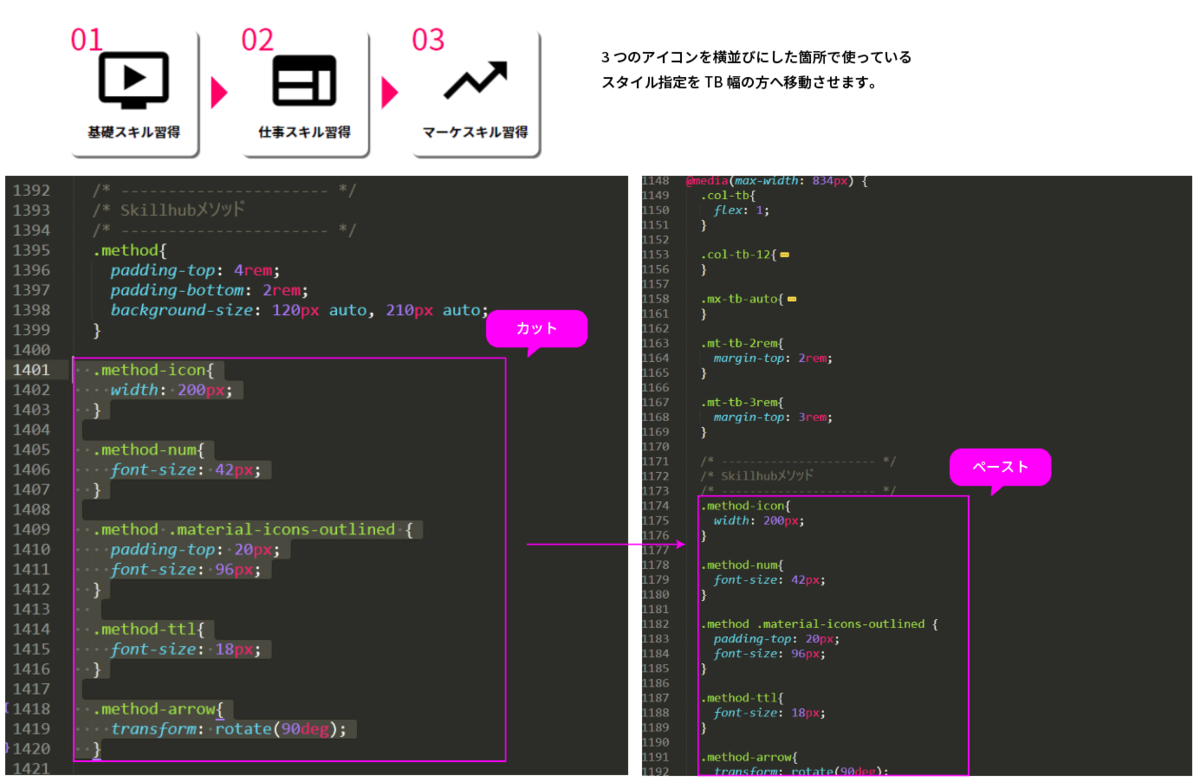Click the ペースト callout label
This screenshot has height=782, width=1200.
(1001, 466)
